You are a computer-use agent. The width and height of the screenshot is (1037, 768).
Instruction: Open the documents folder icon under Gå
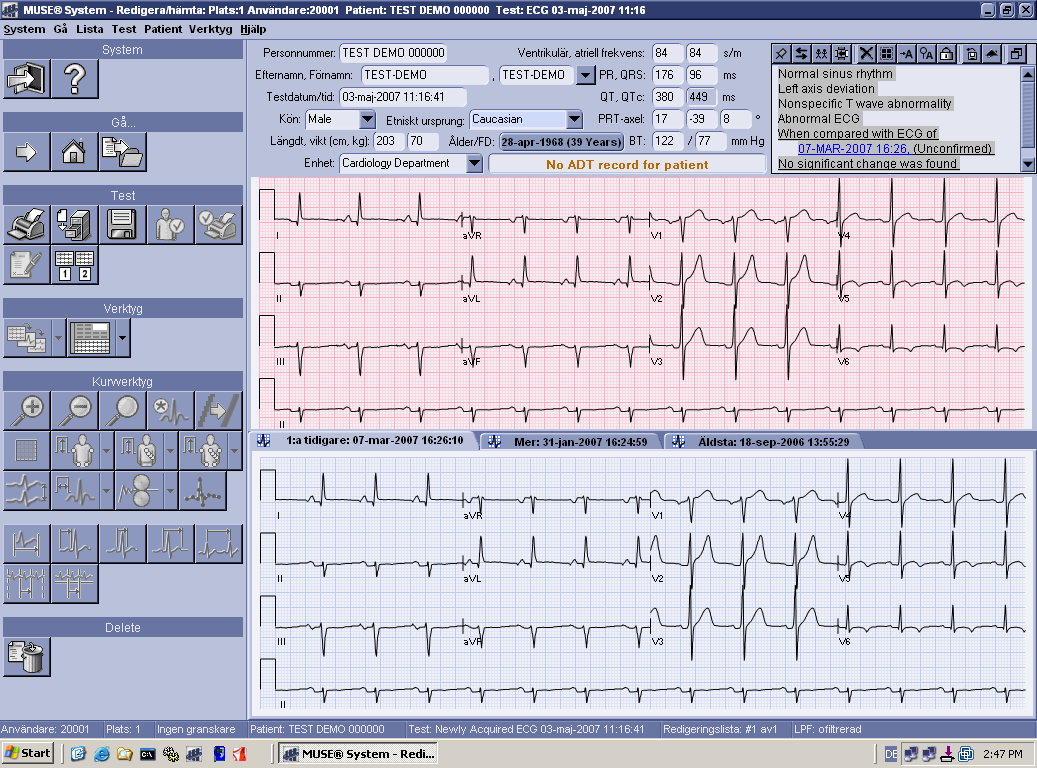tap(122, 152)
